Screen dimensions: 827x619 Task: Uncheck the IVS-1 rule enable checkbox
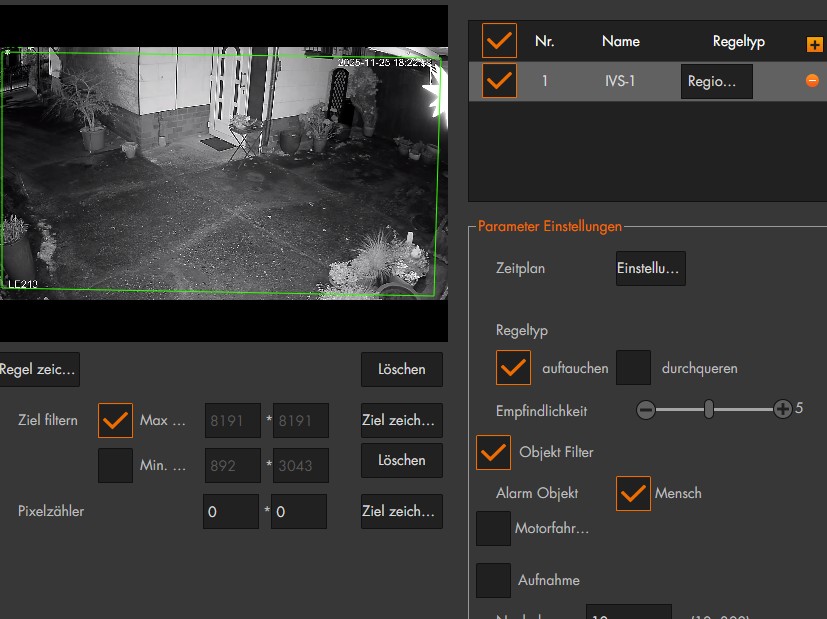[499, 81]
